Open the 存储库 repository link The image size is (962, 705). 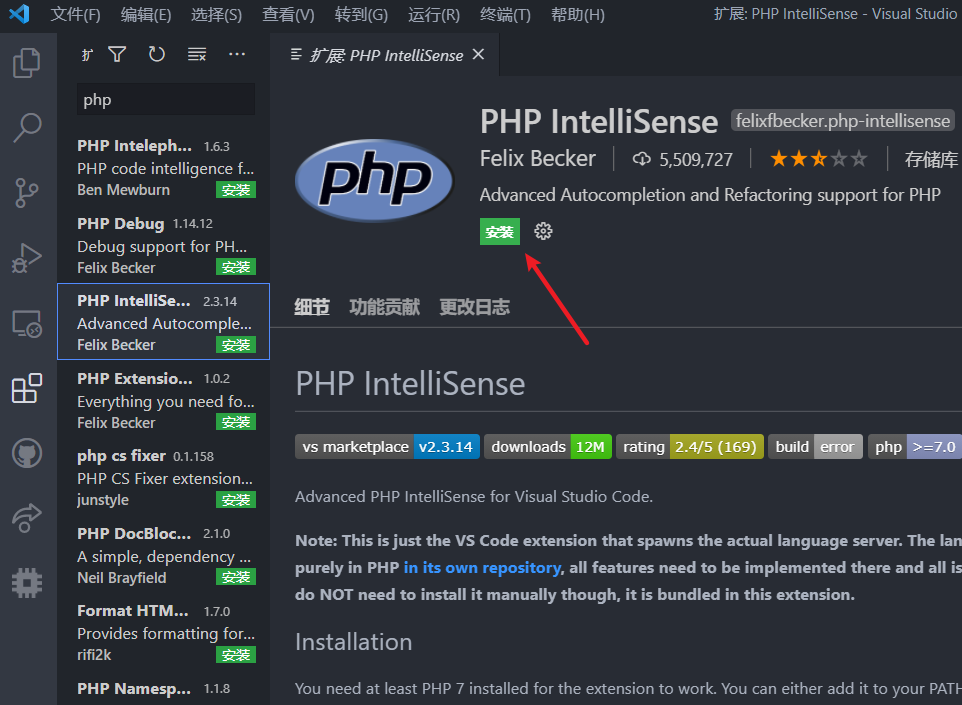(931, 160)
